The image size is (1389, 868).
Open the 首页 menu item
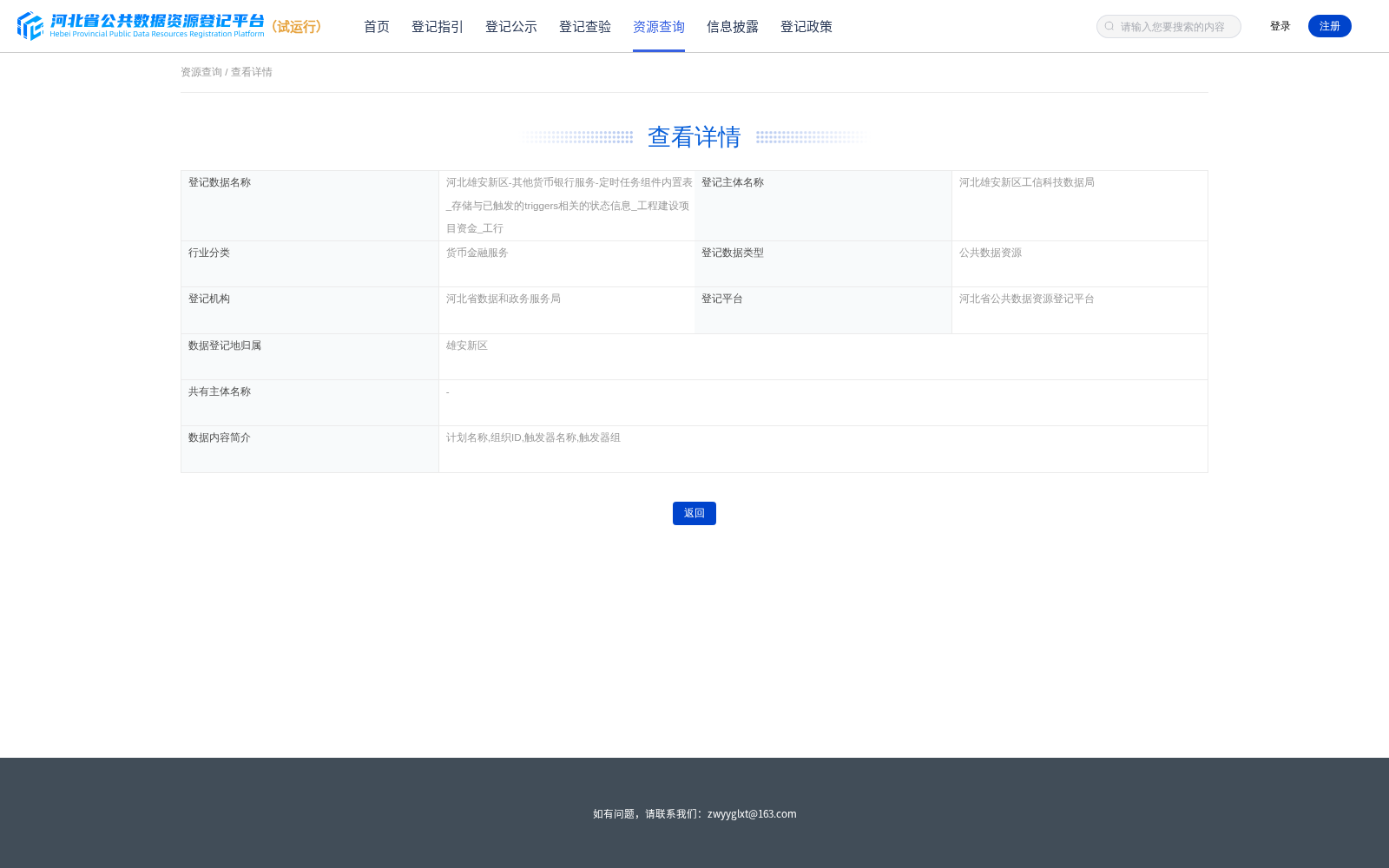point(377,27)
